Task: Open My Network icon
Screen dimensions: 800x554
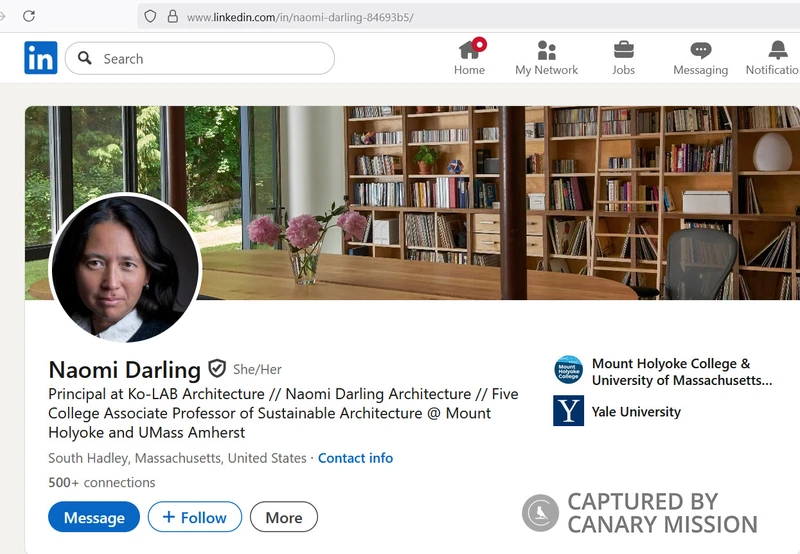Action: coord(546,50)
